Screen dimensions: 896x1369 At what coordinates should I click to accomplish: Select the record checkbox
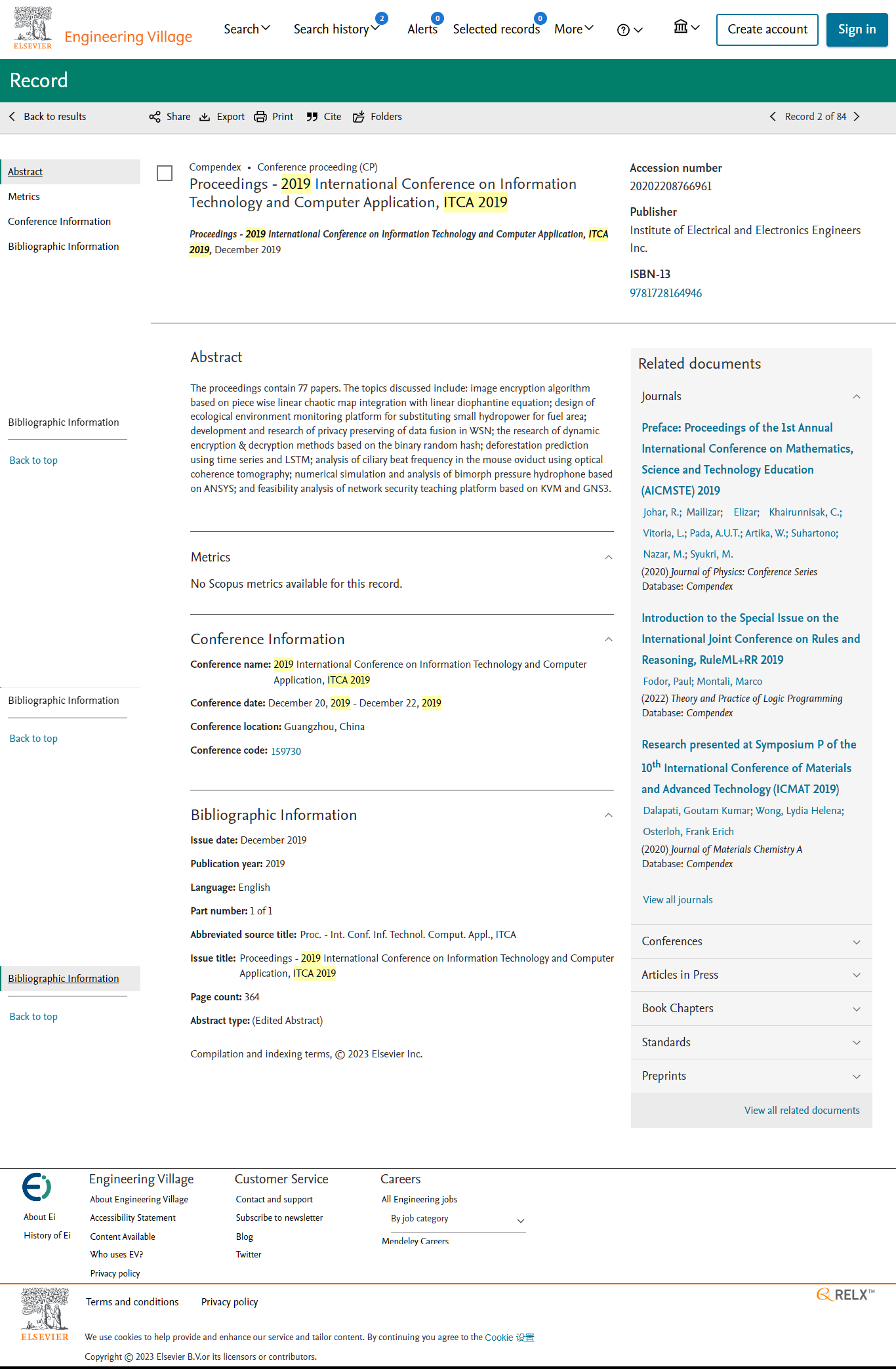[165, 173]
